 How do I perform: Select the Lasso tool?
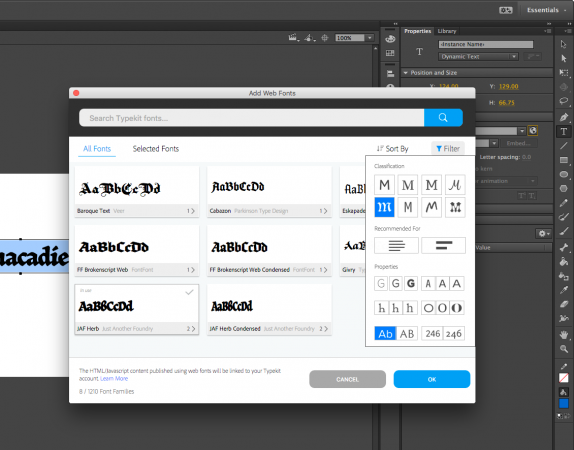[564, 101]
